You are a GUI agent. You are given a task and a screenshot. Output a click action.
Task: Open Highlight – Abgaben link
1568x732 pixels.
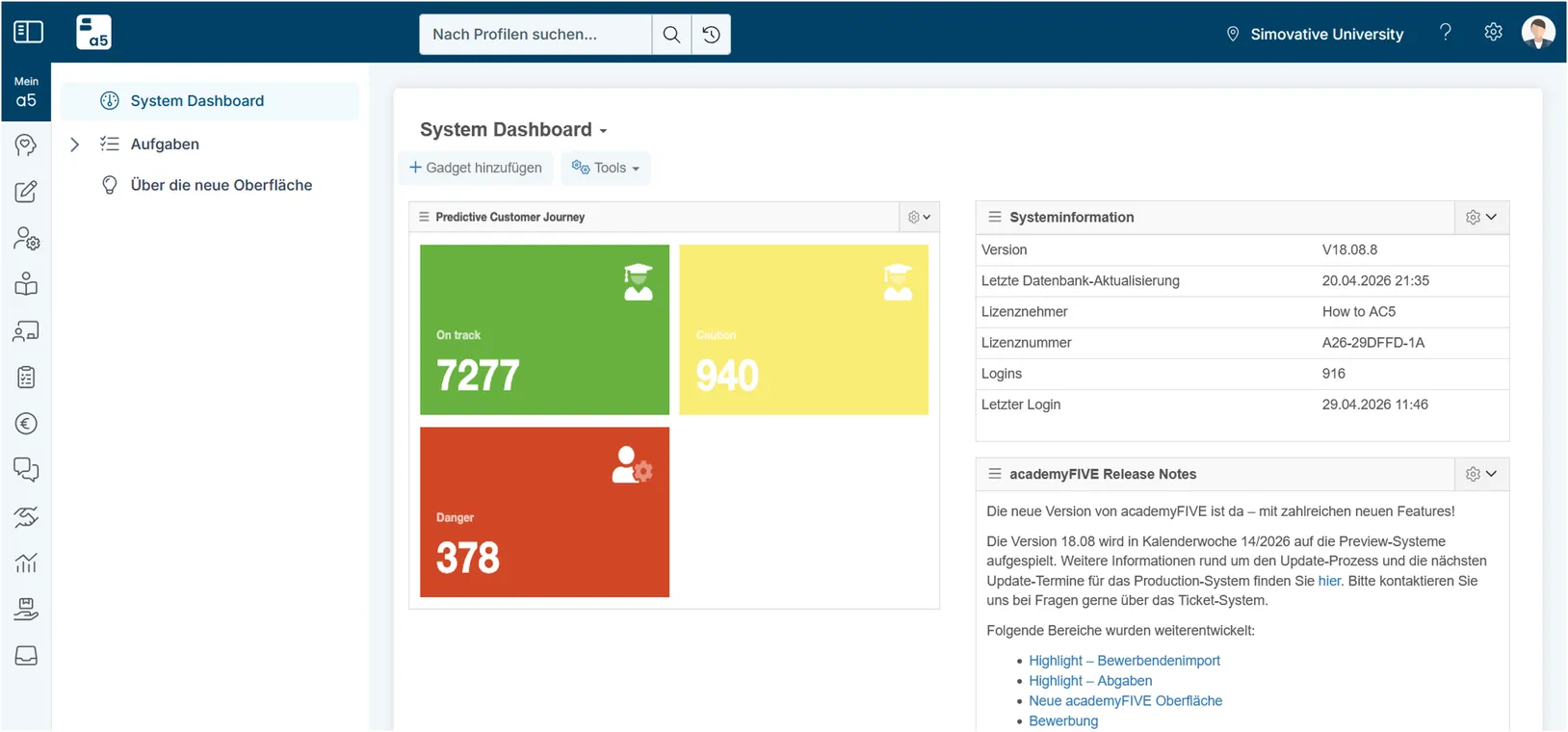1090,681
